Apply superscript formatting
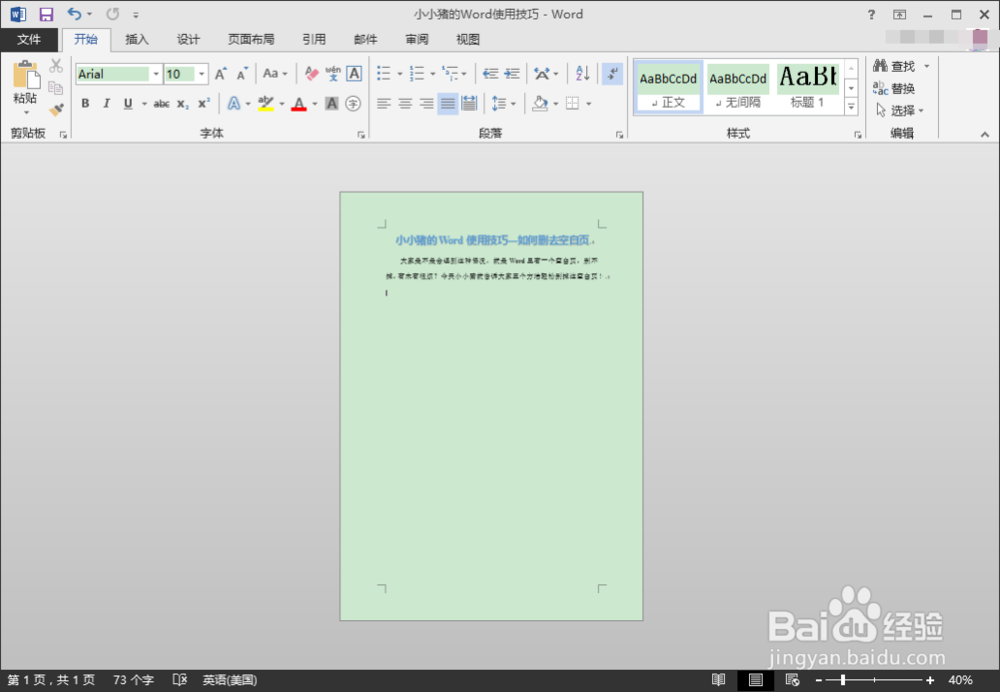Viewport: 1000px width, 692px height. point(203,103)
